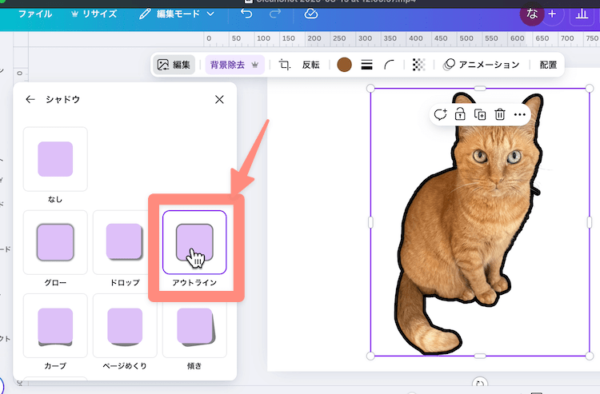Click the crown icon next to リサイズ
600x394 pixels.
(75, 14)
